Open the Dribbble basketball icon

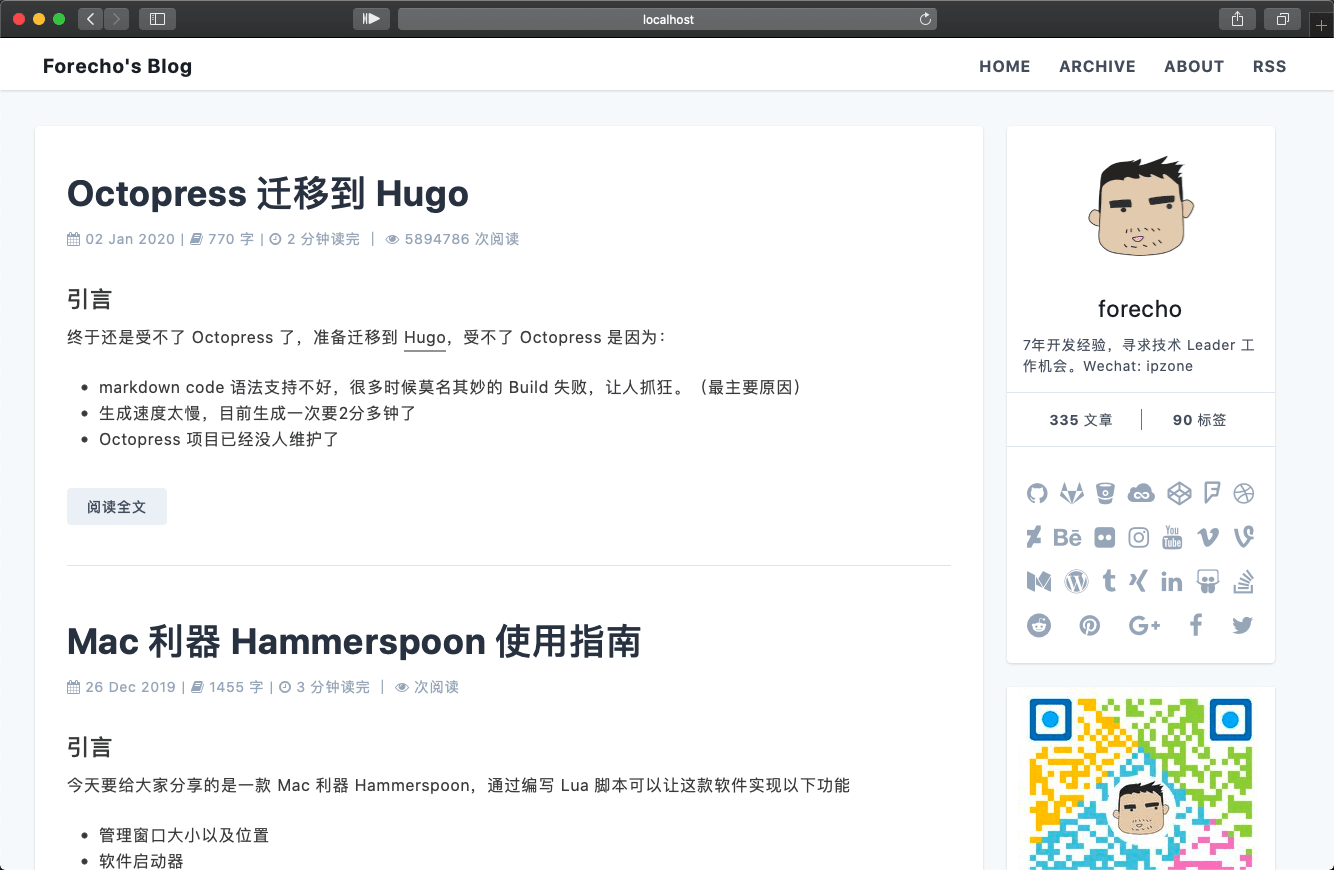click(1244, 493)
